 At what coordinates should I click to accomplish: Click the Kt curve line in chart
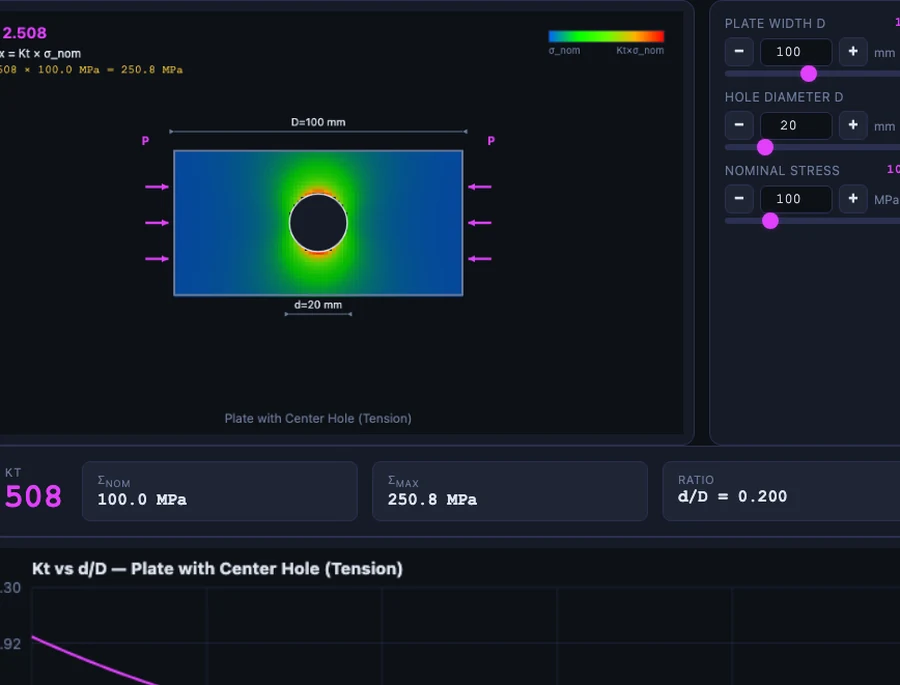coord(92,660)
